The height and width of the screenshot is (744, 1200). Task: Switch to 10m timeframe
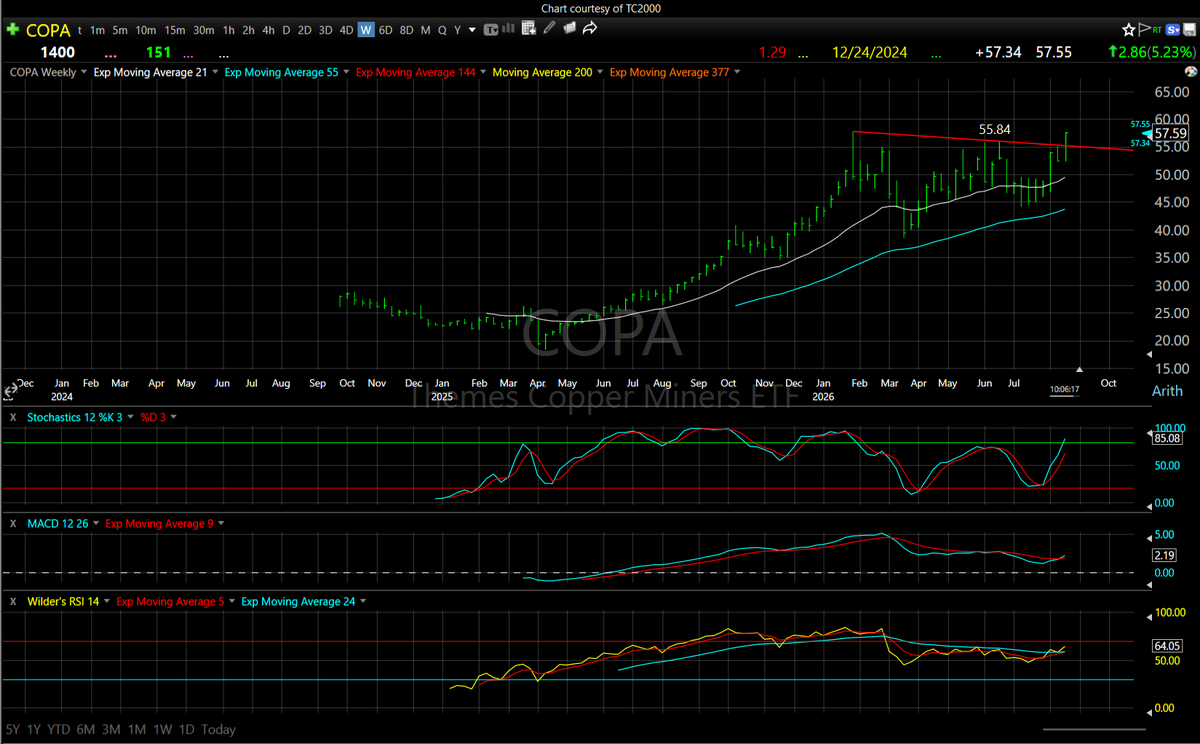146,30
